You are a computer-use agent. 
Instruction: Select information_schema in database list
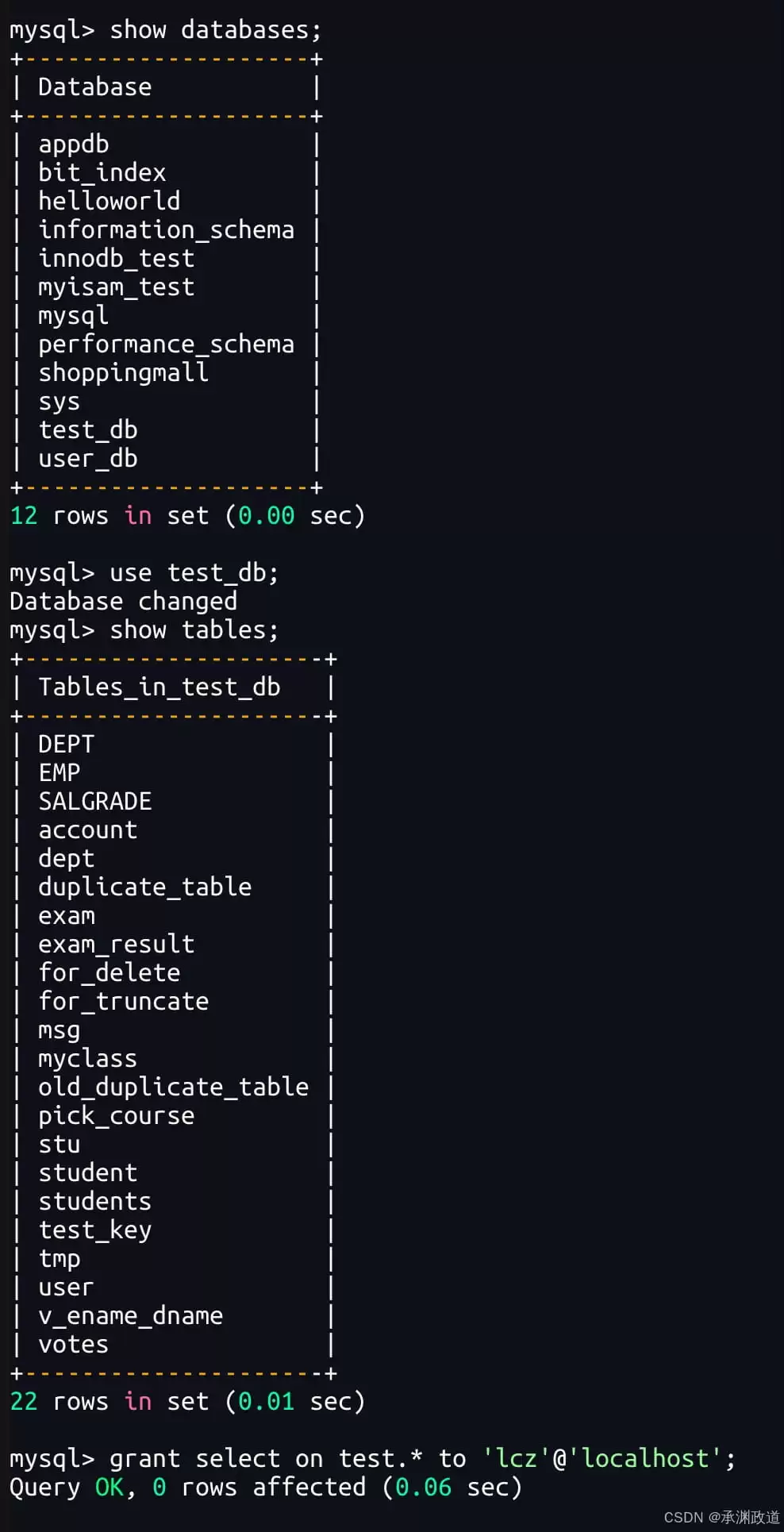click(167, 230)
